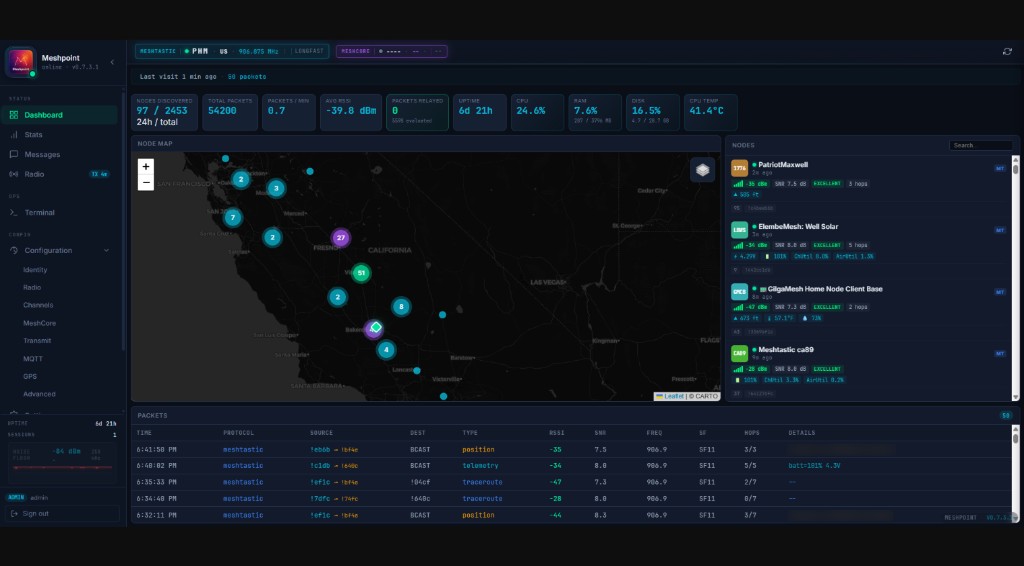Open MQTT configuration
Viewport: 1024px width, 566px height.
tap(33, 359)
